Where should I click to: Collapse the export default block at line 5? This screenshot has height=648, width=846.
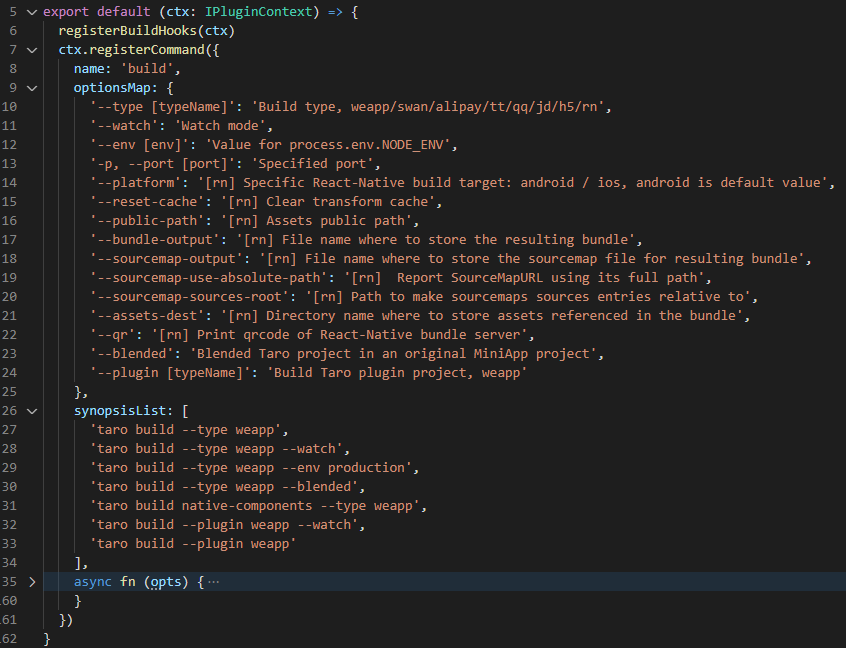(32, 12)
